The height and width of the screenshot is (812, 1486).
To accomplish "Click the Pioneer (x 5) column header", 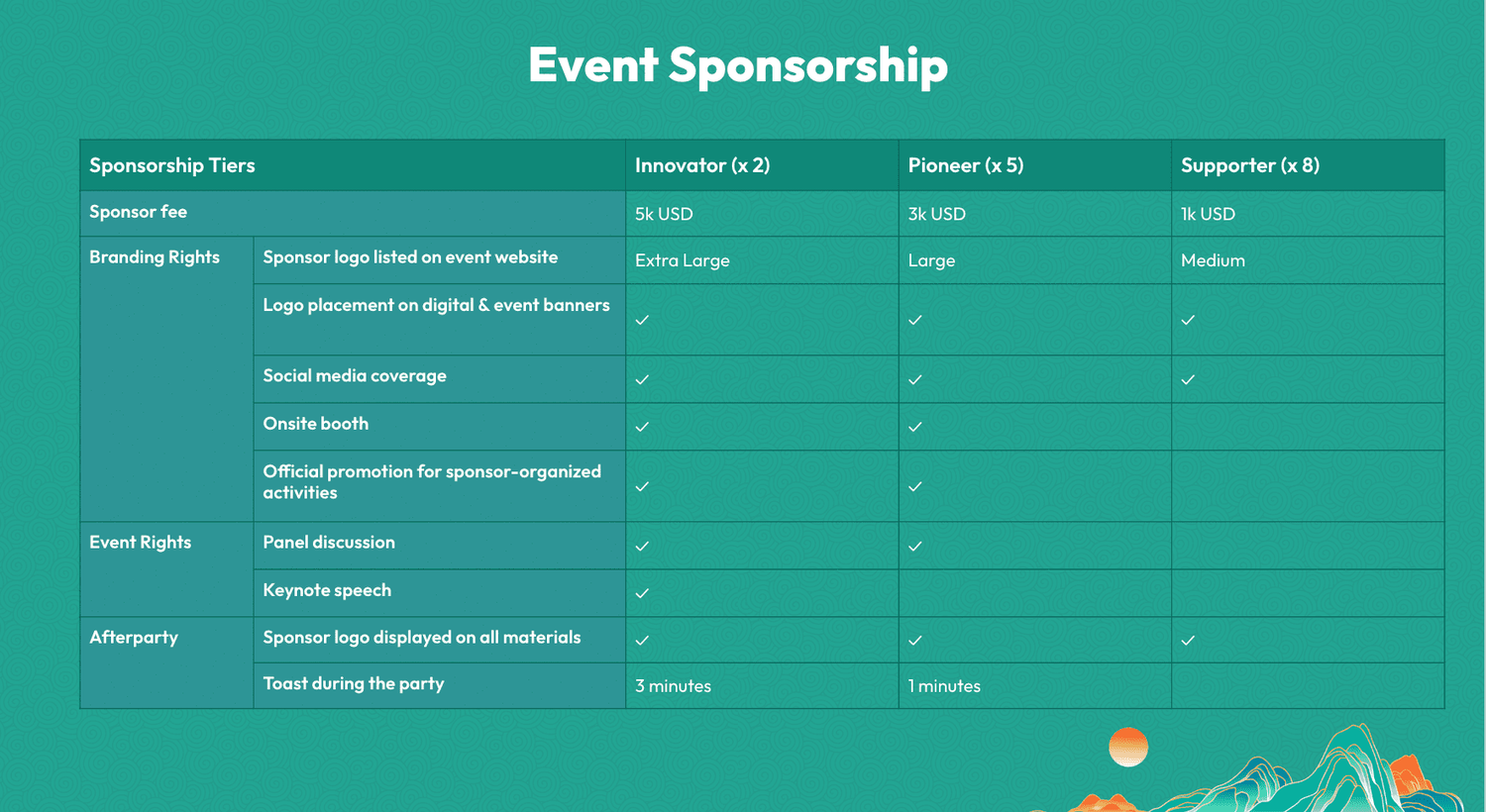I will click(966, 165).
